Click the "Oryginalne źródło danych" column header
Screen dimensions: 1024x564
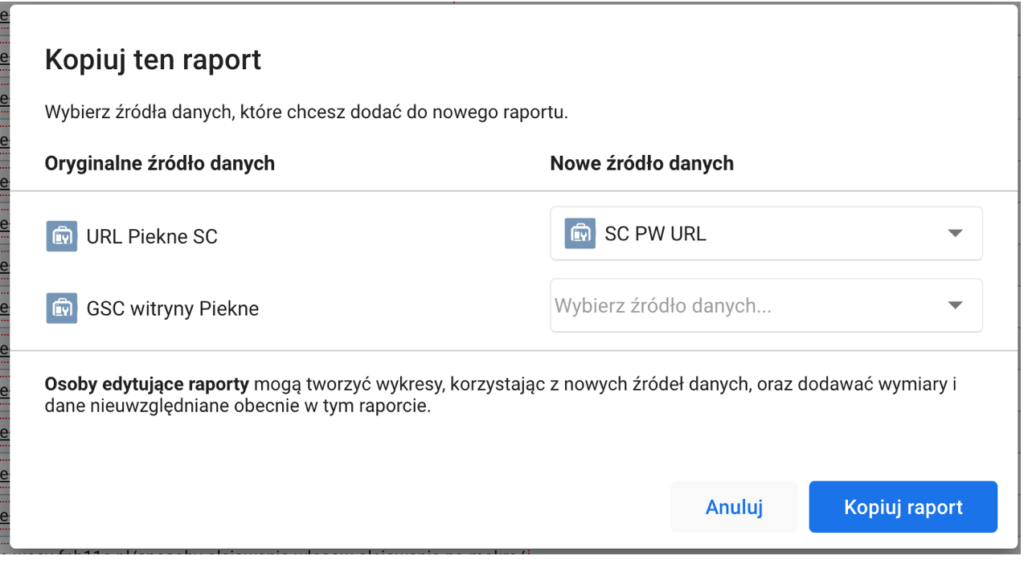tap(160, 163)
